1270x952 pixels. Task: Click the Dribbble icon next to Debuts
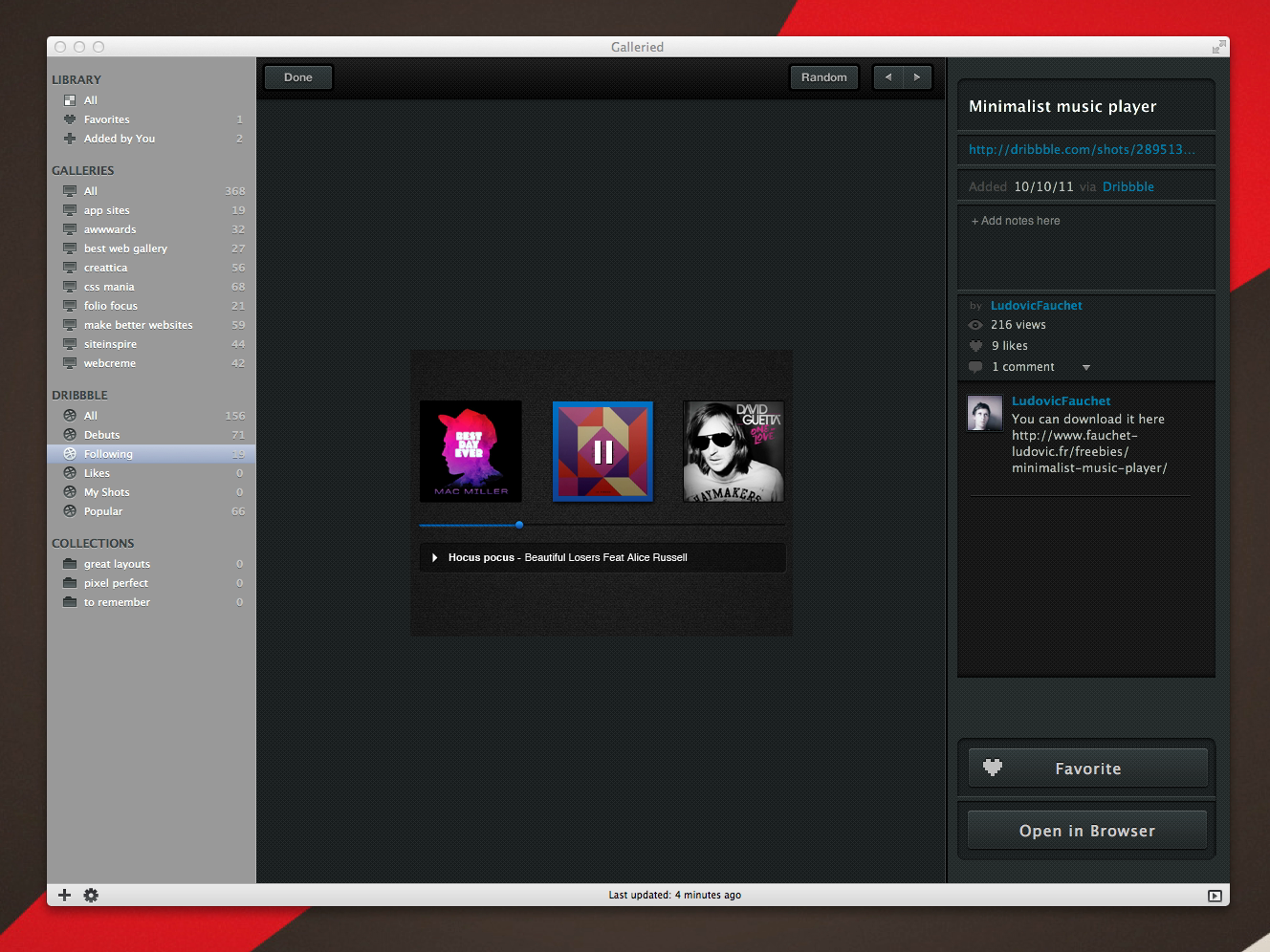pyautogui.click(x=70, y=435)
